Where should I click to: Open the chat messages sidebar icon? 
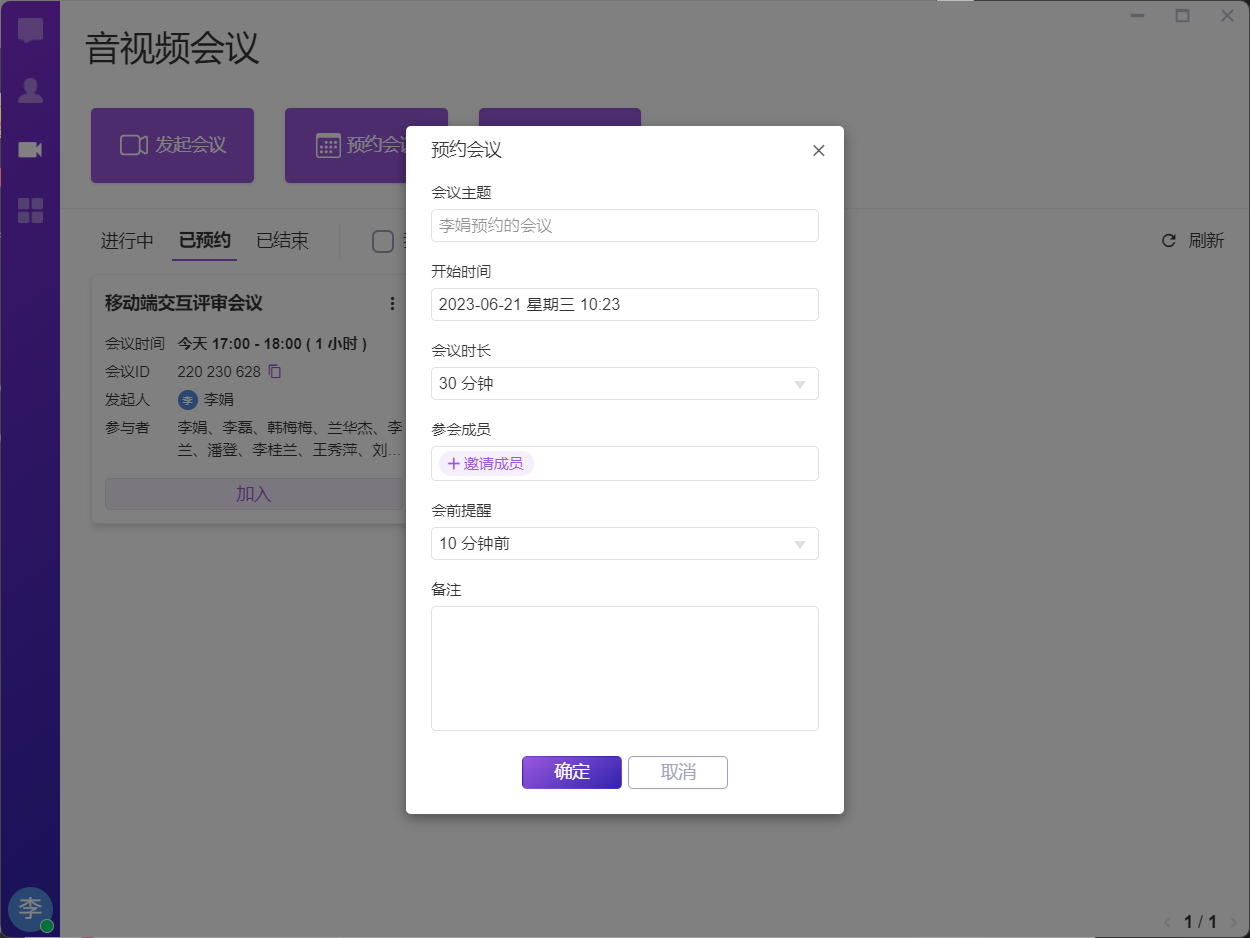[30, 30]
